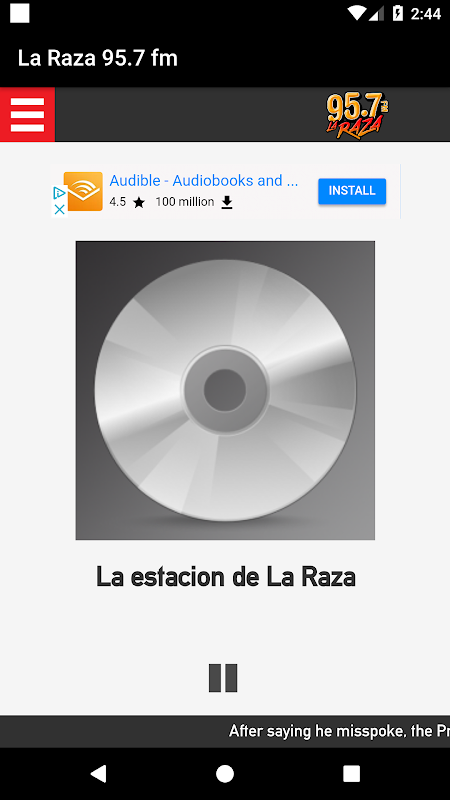Pause the radio stream
The width and height of the screenshot is (450, 800).
[x=223, y=678]
